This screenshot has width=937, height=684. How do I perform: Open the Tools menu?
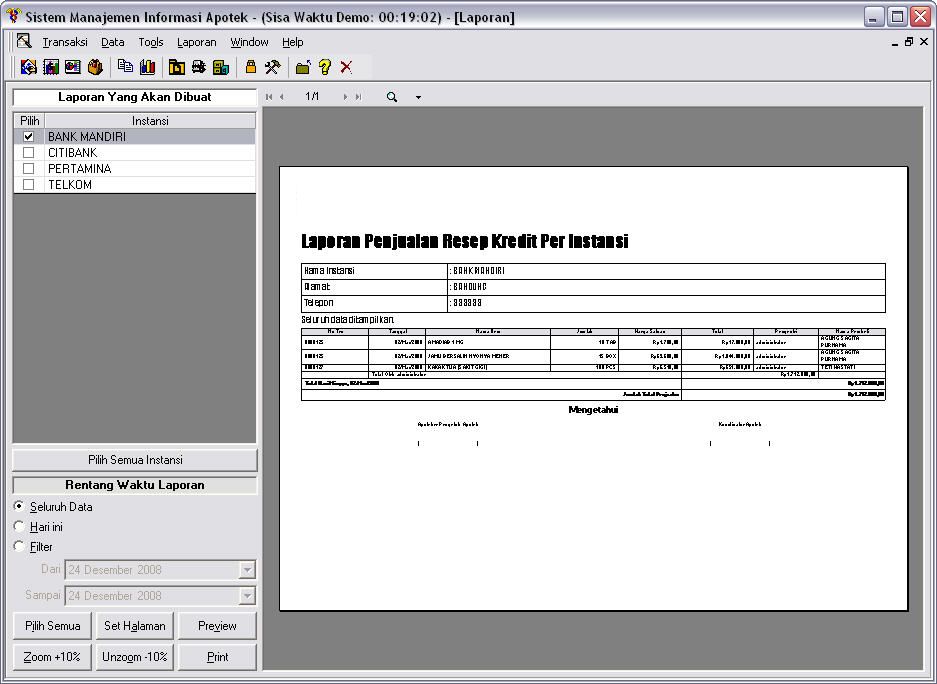[151, 42]
